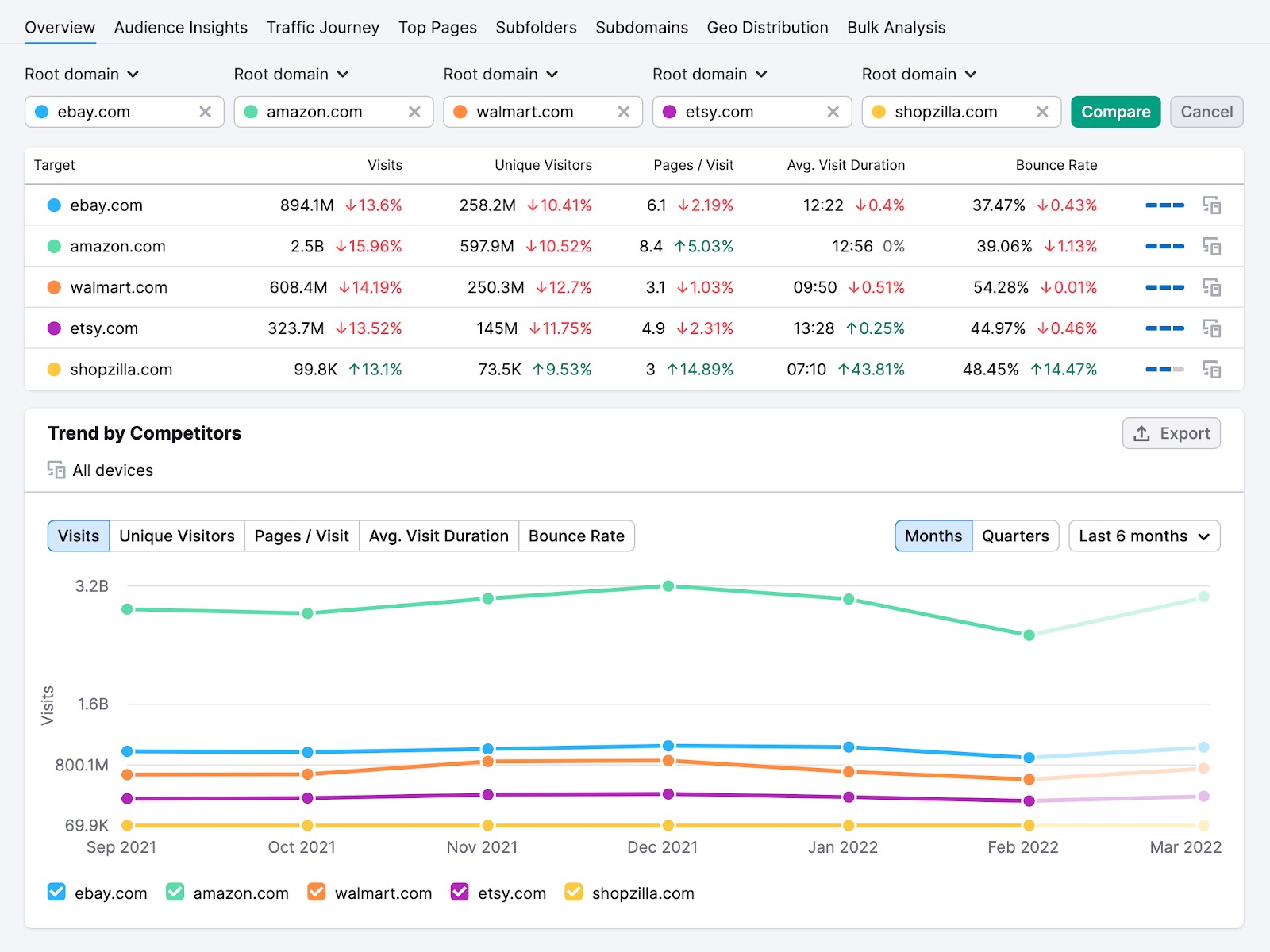Screen dimensions: 1270x952
Task: Edit the ebay.com domain input field
Action: click(124, 112)
